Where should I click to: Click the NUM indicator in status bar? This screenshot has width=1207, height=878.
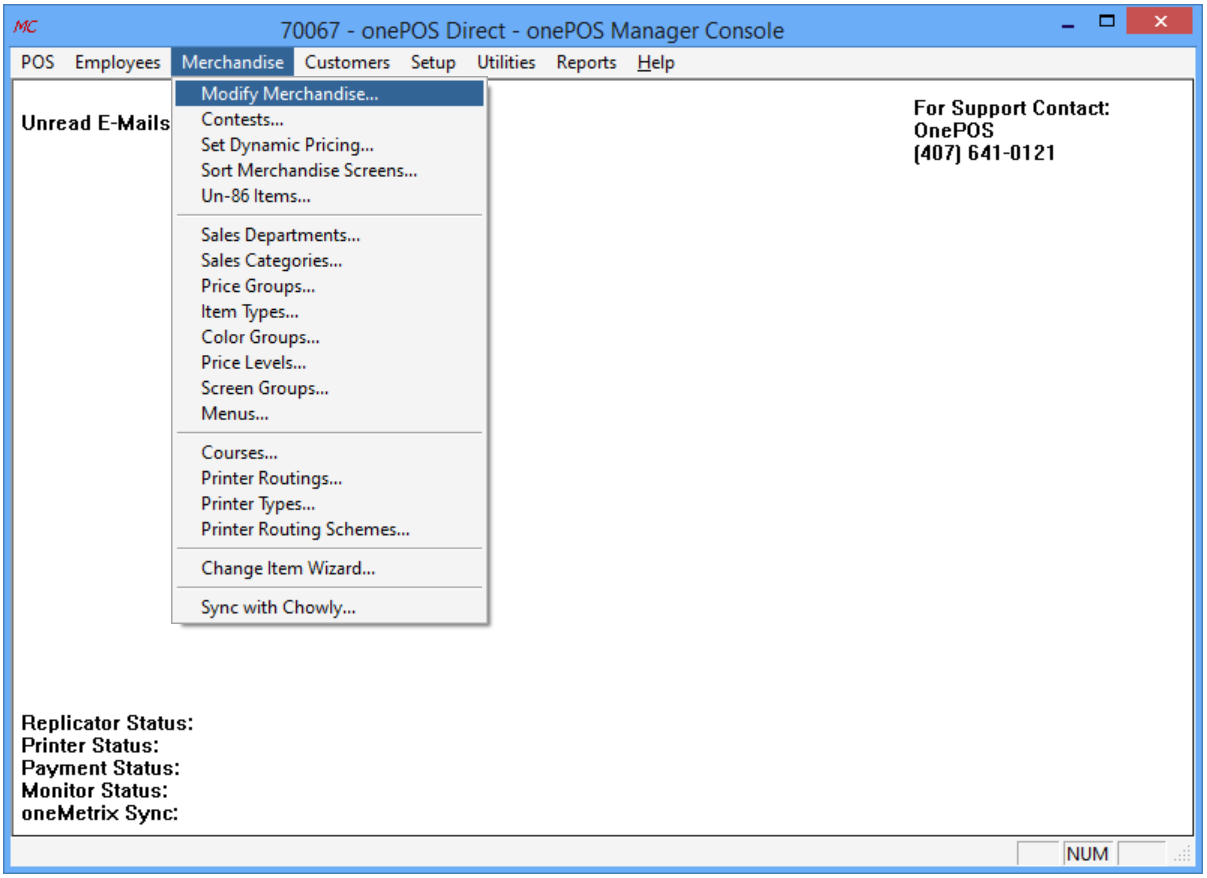tap(1087, 853)
